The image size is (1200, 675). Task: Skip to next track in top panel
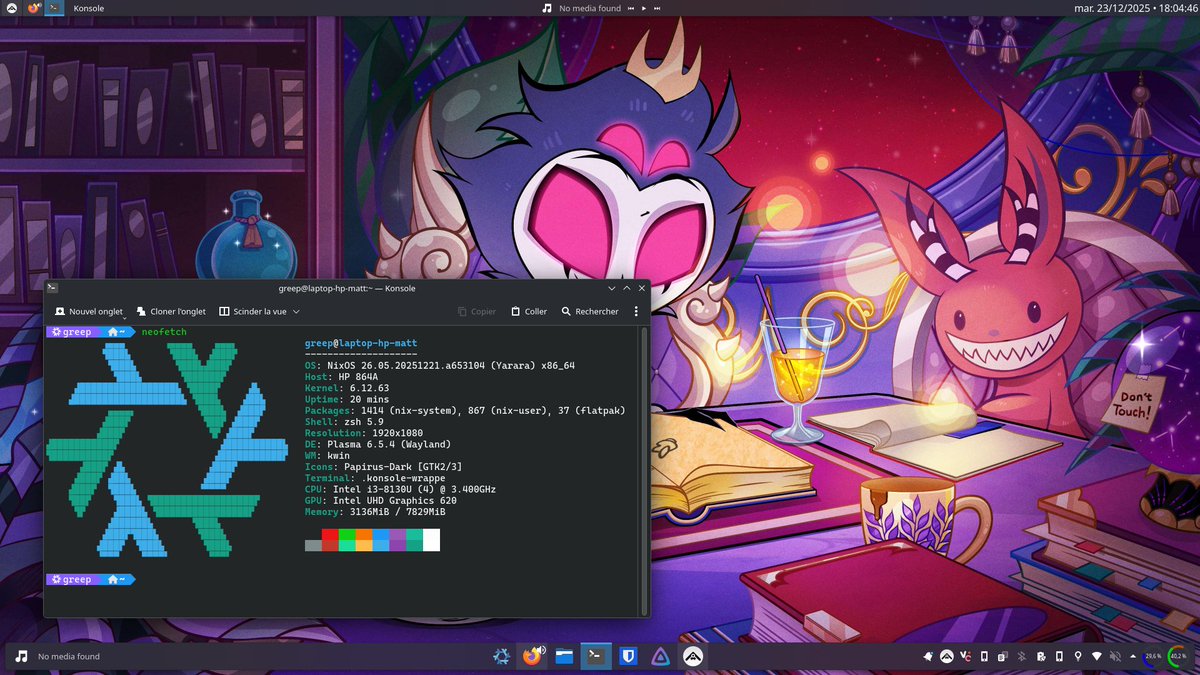click(x=658, y=8)
